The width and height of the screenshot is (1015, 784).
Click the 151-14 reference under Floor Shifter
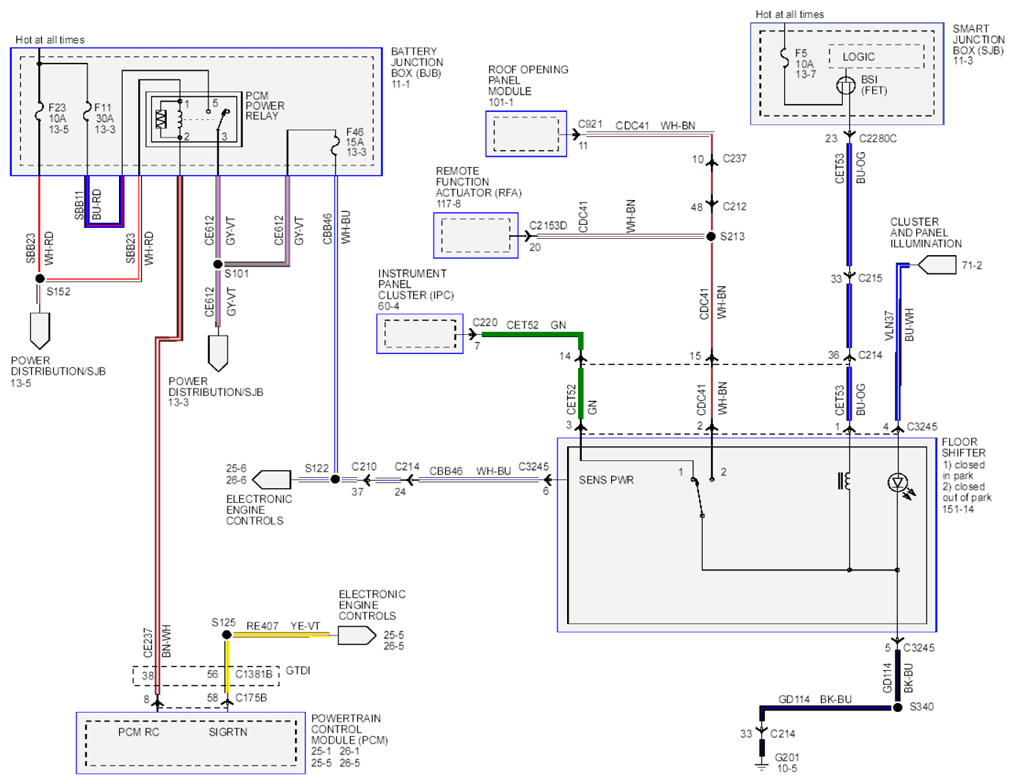point(958,509)
